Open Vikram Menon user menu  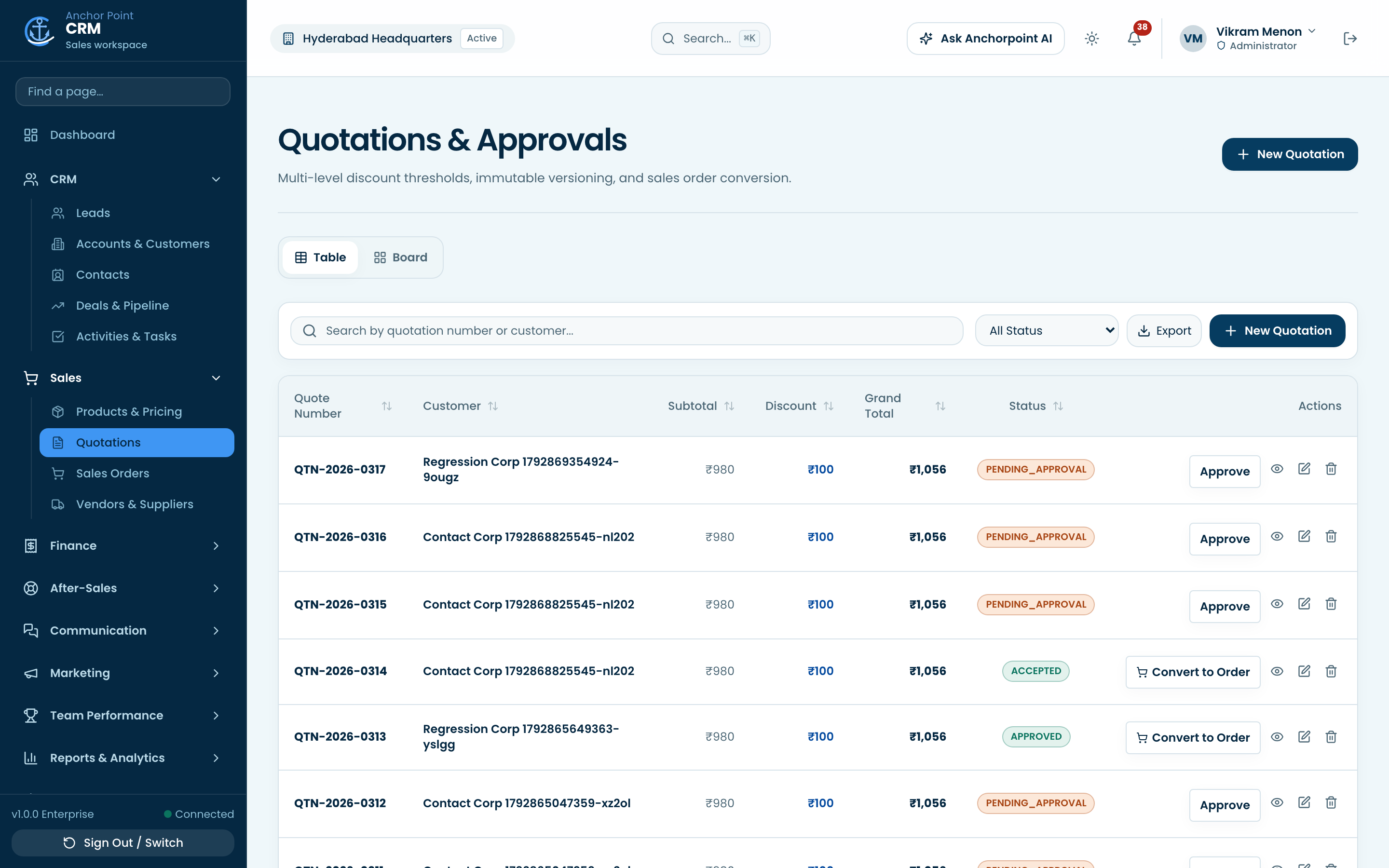pyautogui.click(x=1248, y=39)
